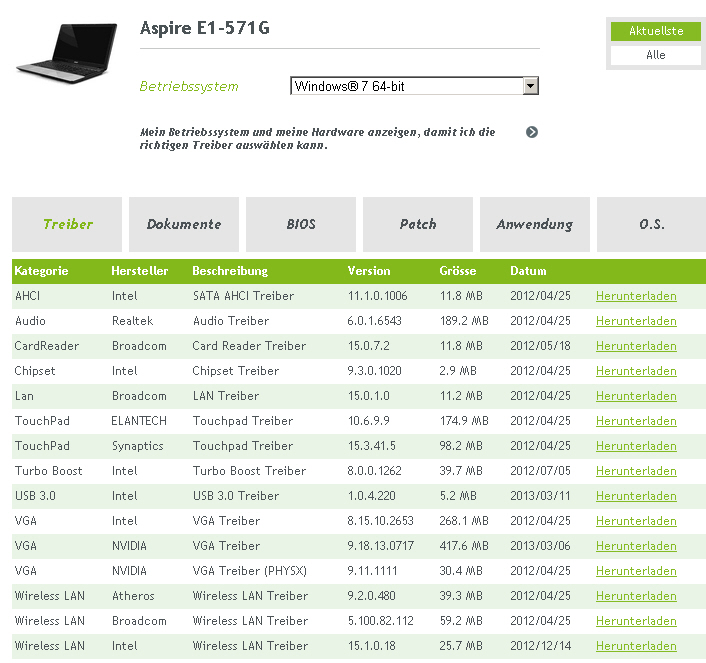Download the ELANTECH Touchpad Treiber

[x=636, y=421]
